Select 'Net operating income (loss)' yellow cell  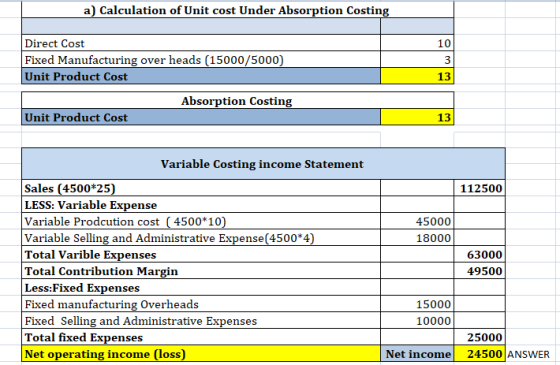(201, 354)
